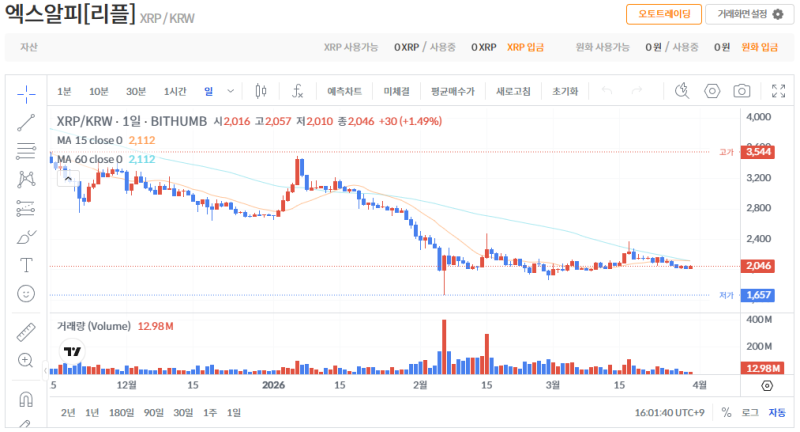The width and height of the screenshot is (800, 432).
Task: Open the prediction and measurement tools
Action: tap(26, 208)
